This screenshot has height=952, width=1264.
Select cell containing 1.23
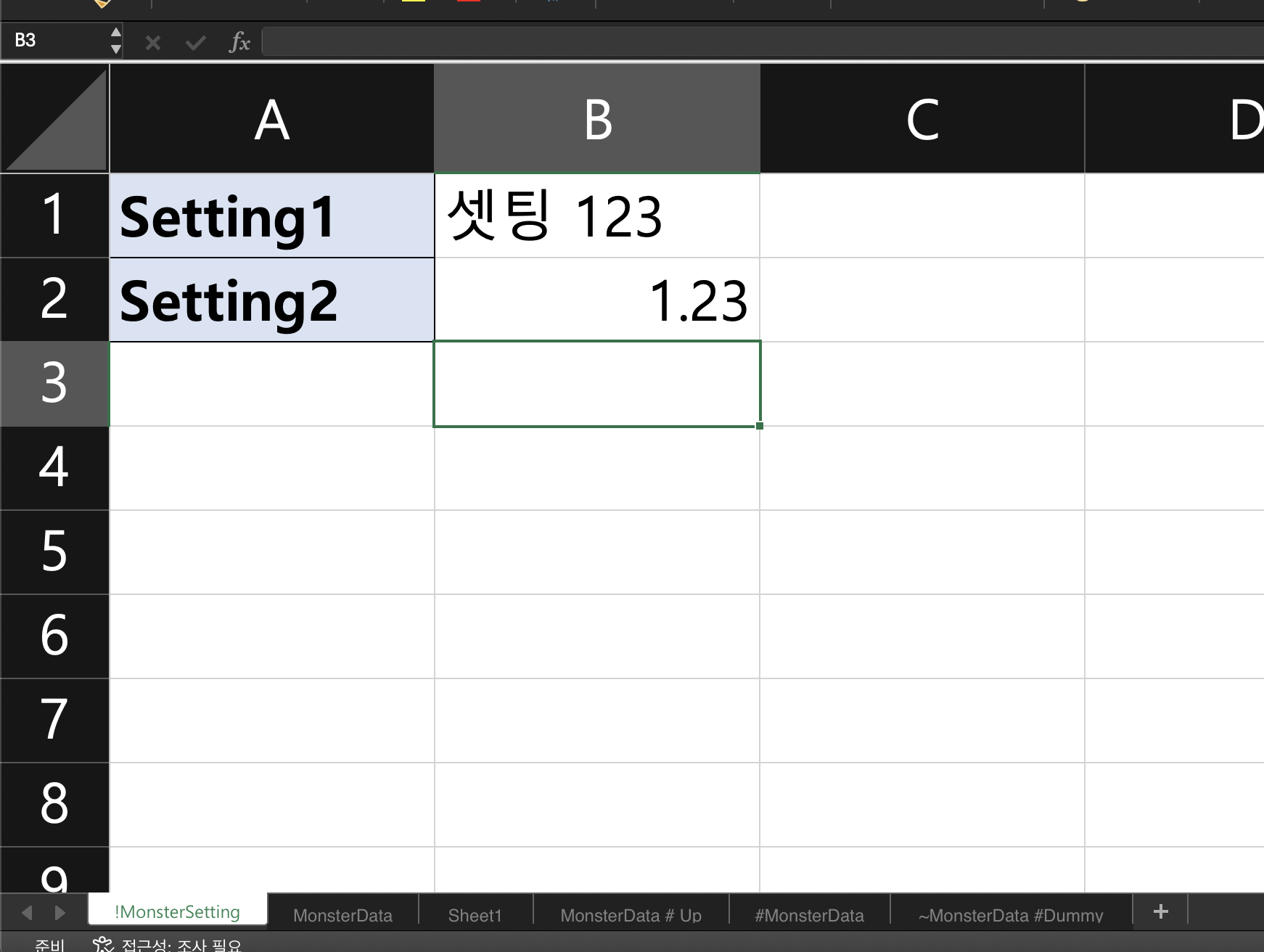pos(597,300)
